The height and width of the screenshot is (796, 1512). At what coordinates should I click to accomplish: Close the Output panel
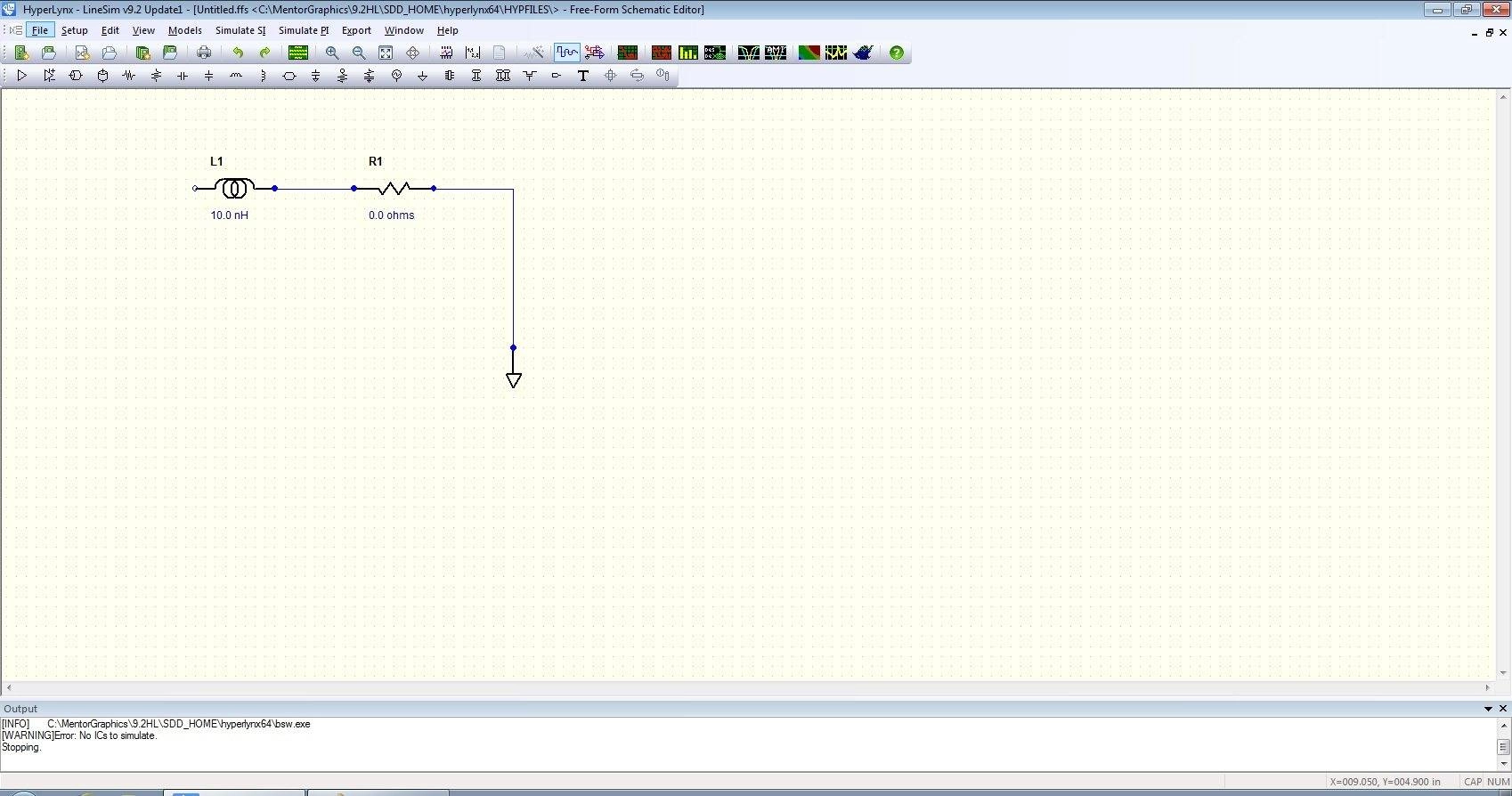pos(1503,709)
